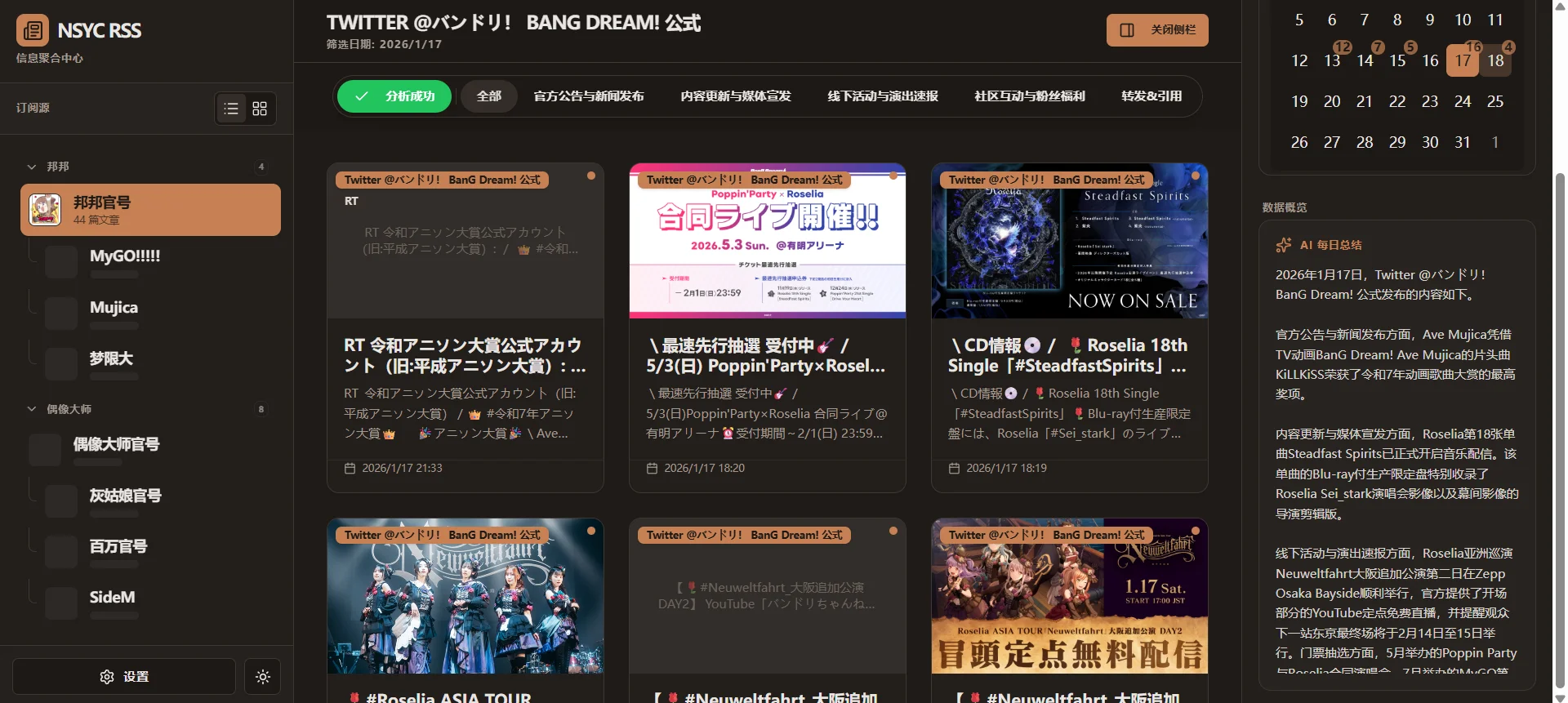The width and height of the screenshot is (1568, 703).
Task: Click calendar icon beside 2026/1/17 18:19
Action: 955,469
